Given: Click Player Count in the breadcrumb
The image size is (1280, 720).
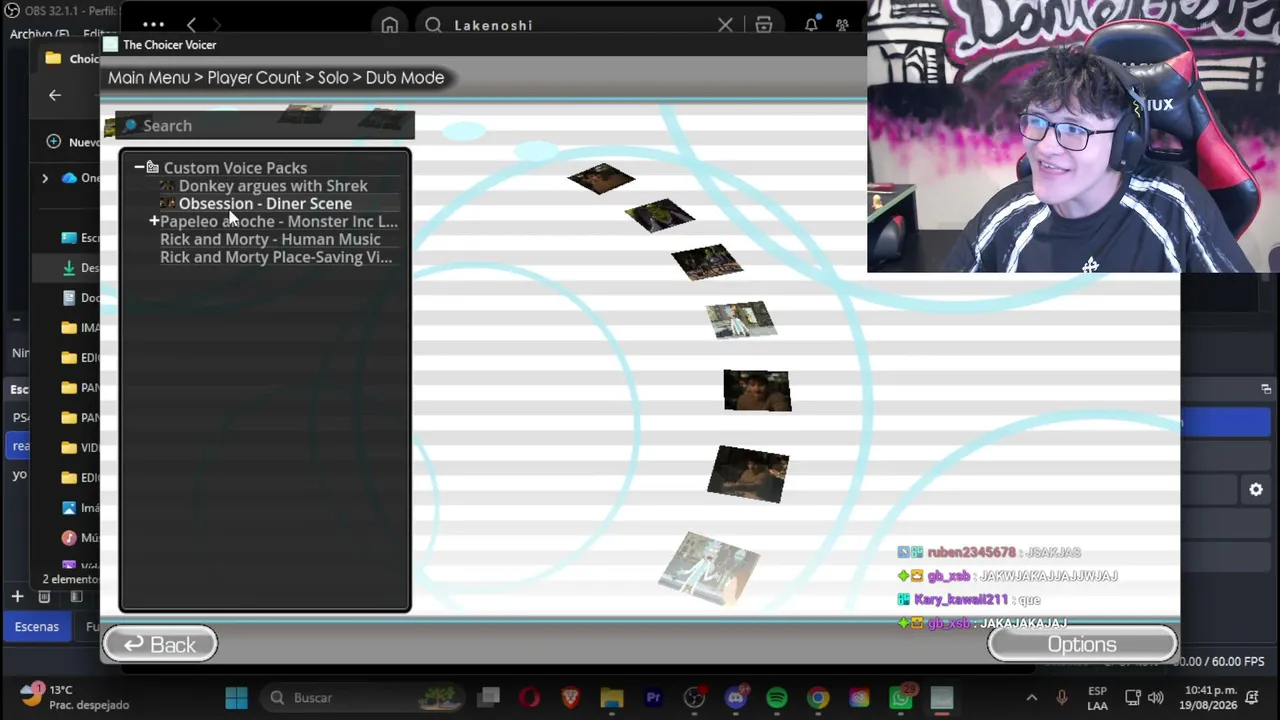Looking at the screenshot, I should point(254,77).
